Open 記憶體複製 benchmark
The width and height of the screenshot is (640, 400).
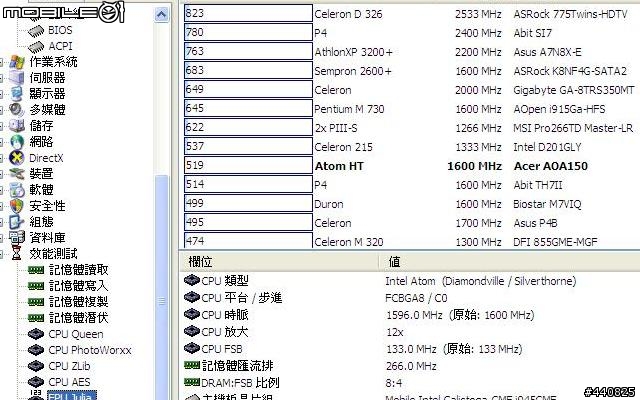[79, 302]
